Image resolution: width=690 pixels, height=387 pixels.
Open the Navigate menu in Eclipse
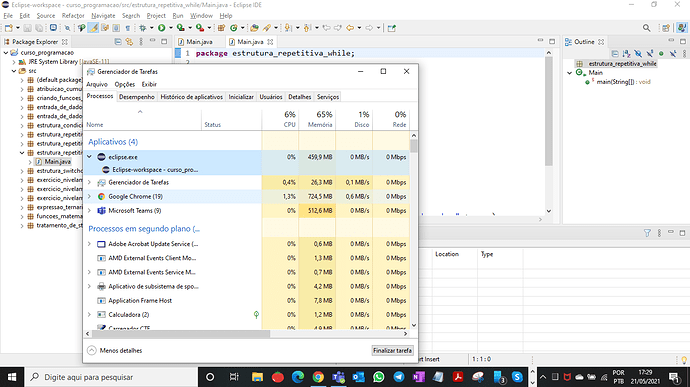103,16
